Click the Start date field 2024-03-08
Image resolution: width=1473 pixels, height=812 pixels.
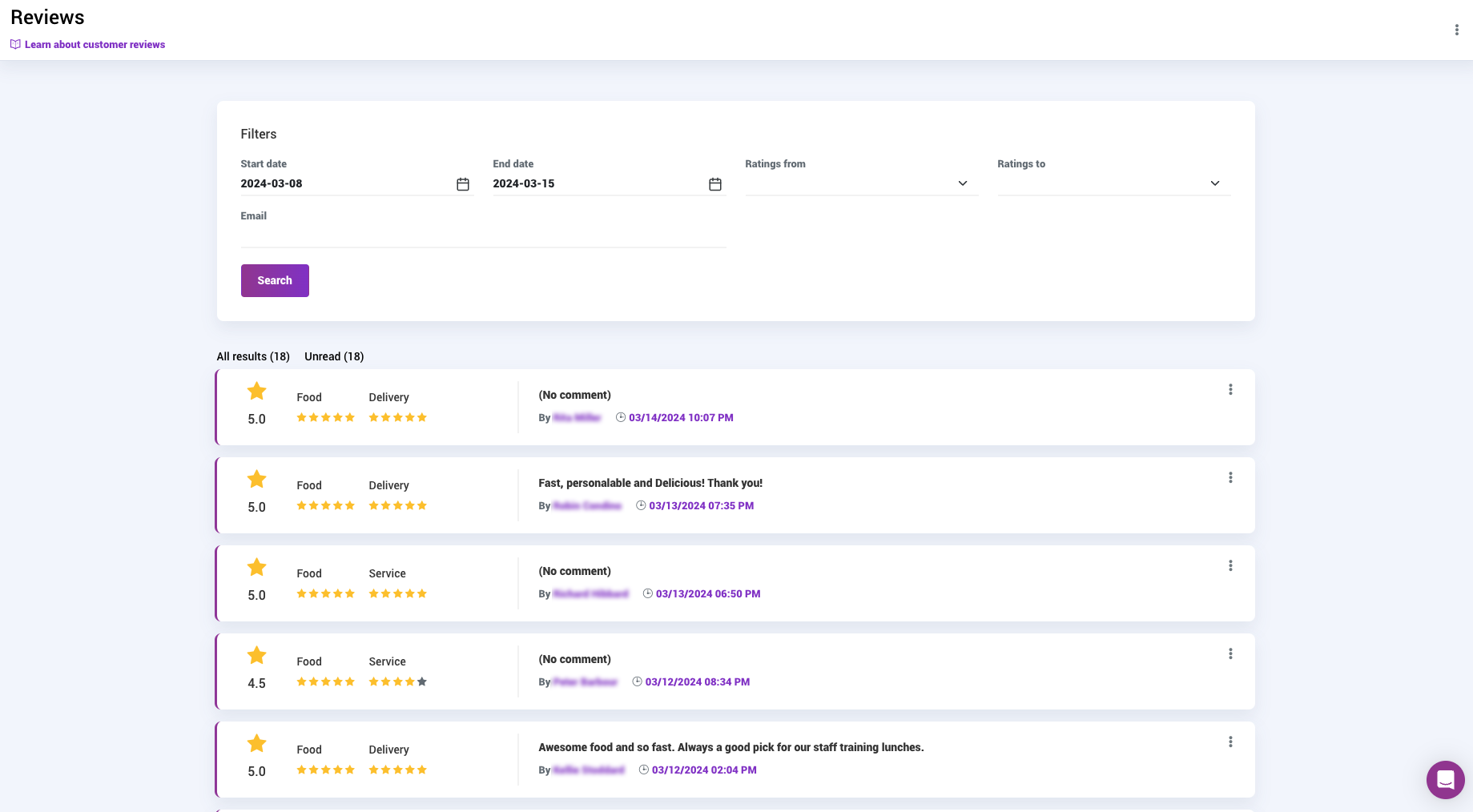(x=346, y=183)
